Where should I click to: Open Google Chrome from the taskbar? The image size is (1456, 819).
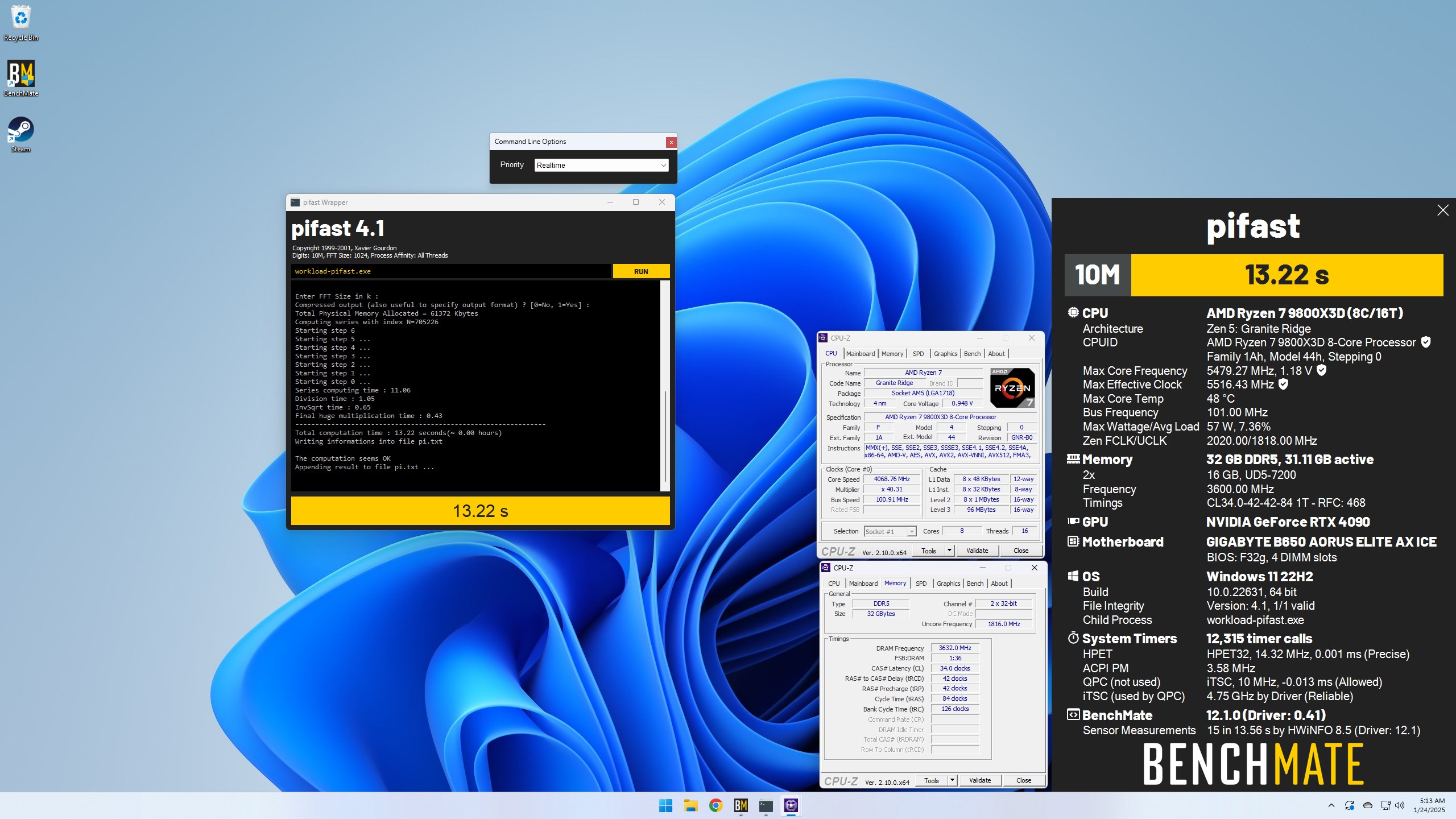click(x=715, y=805)
